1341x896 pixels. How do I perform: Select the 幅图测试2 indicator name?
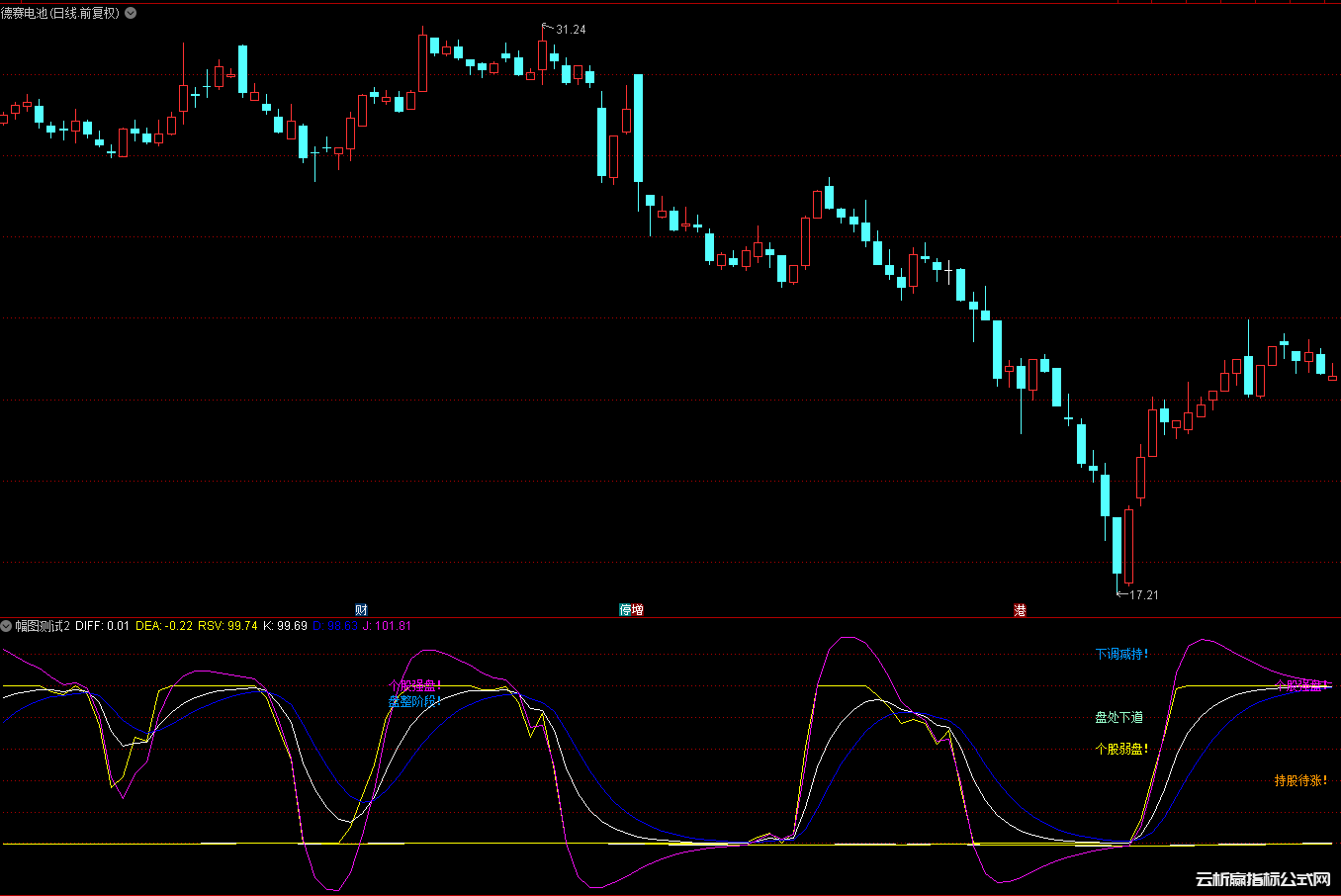(x=43, y=626)
